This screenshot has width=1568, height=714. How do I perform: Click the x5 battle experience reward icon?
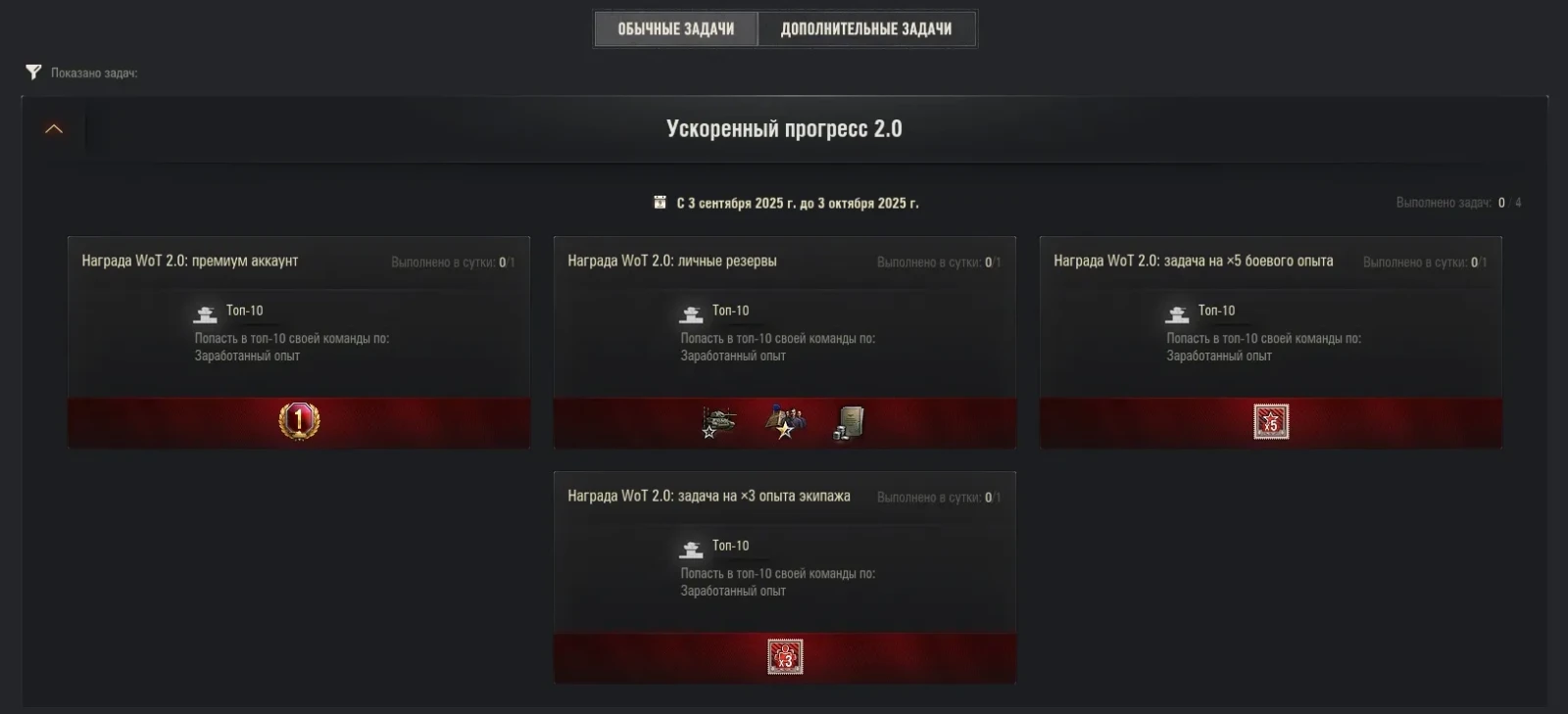(1271, 422)
